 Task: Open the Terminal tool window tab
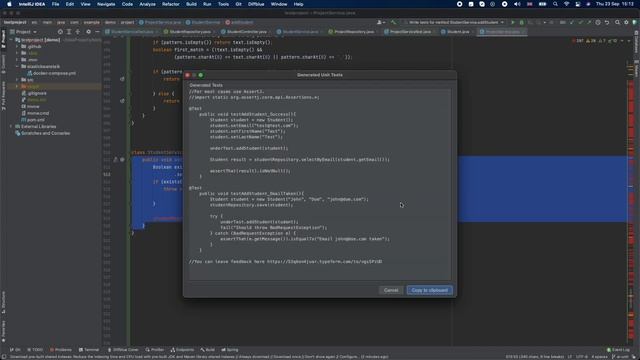tap(89, 350)
